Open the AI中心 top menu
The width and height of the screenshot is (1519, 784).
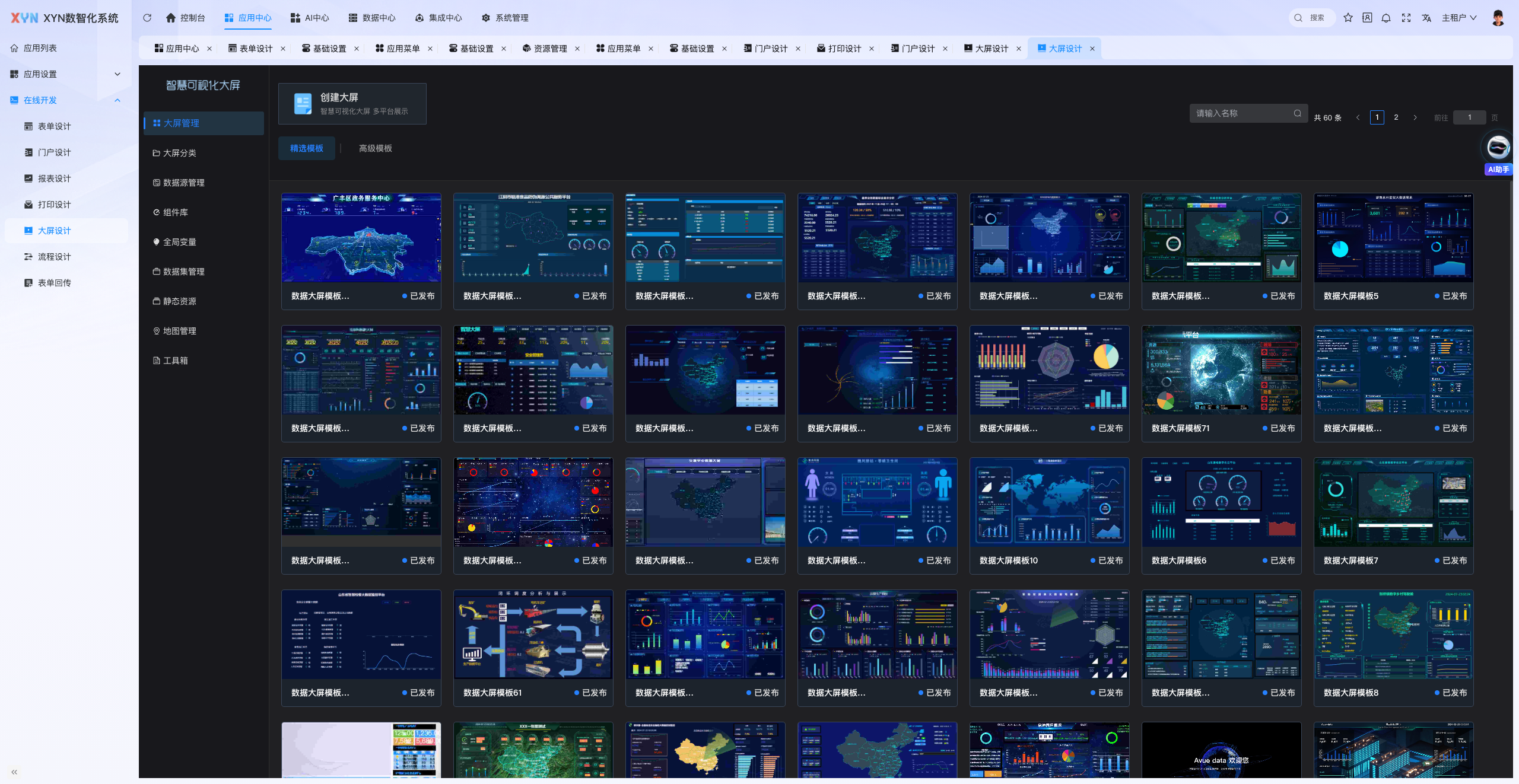310,18
